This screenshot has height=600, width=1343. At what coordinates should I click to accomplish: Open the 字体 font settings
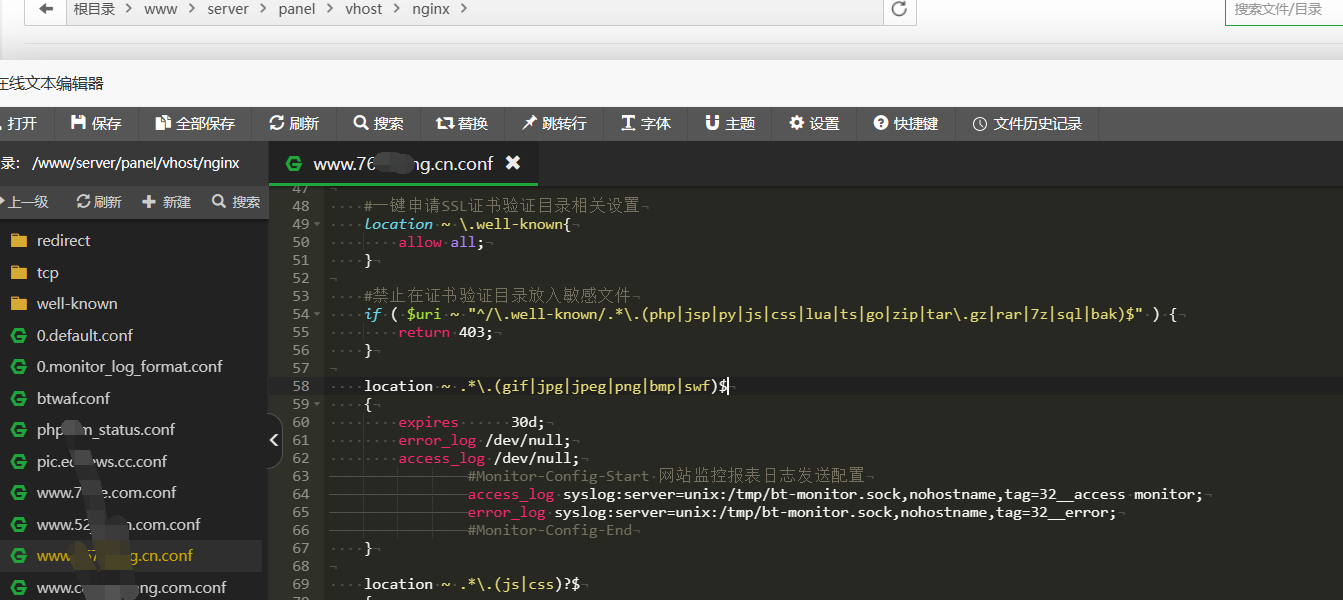pyautogui.click(x=646, y=123)
